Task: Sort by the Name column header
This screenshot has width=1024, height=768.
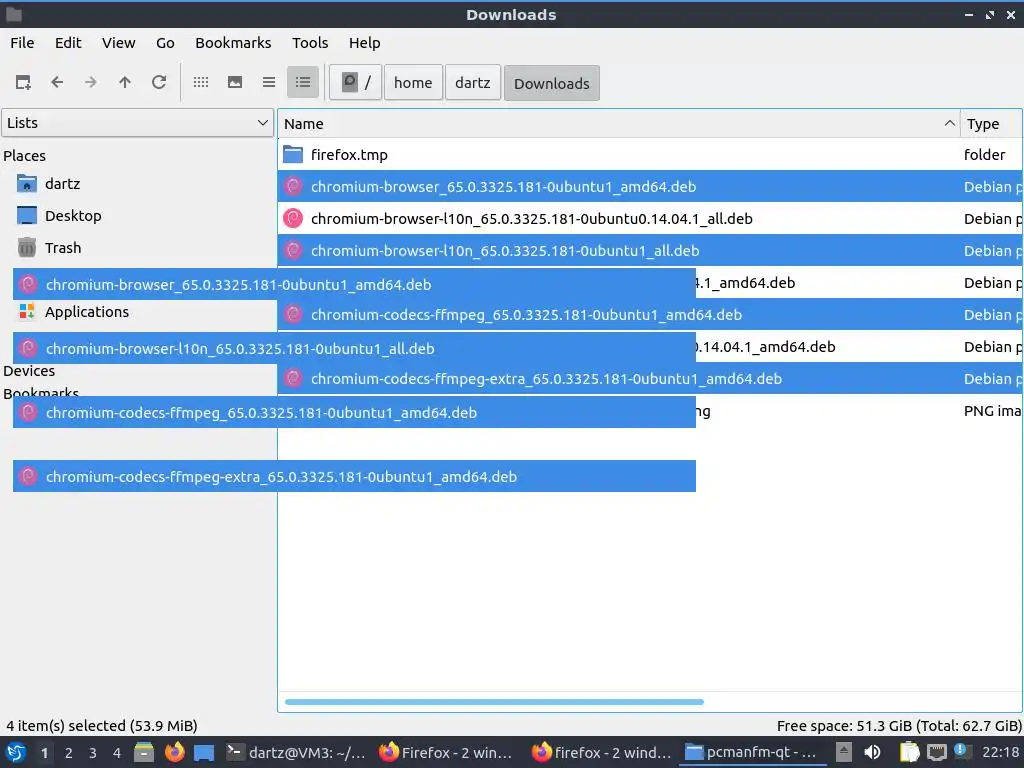Action: click(x=618, y=123)
